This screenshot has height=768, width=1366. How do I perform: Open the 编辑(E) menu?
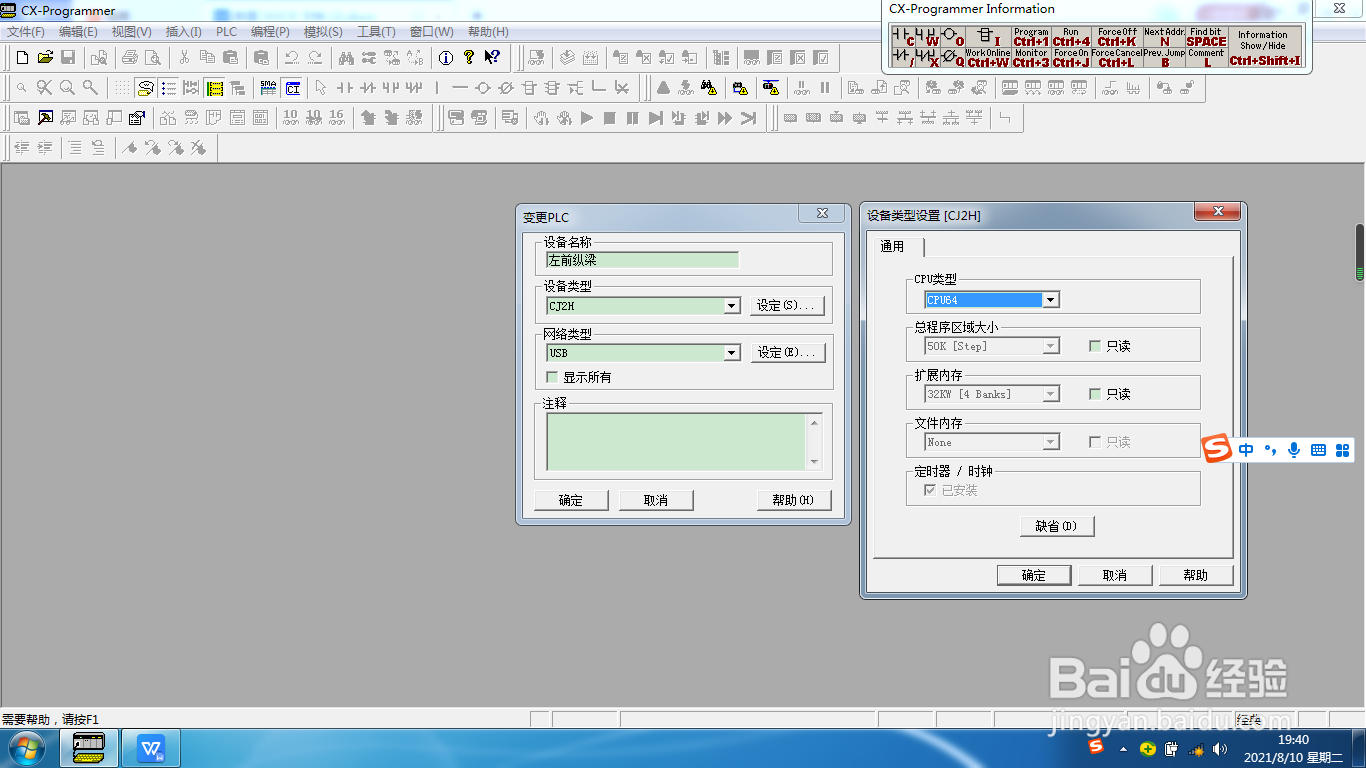pyautogui.click(x=78, y=32)
